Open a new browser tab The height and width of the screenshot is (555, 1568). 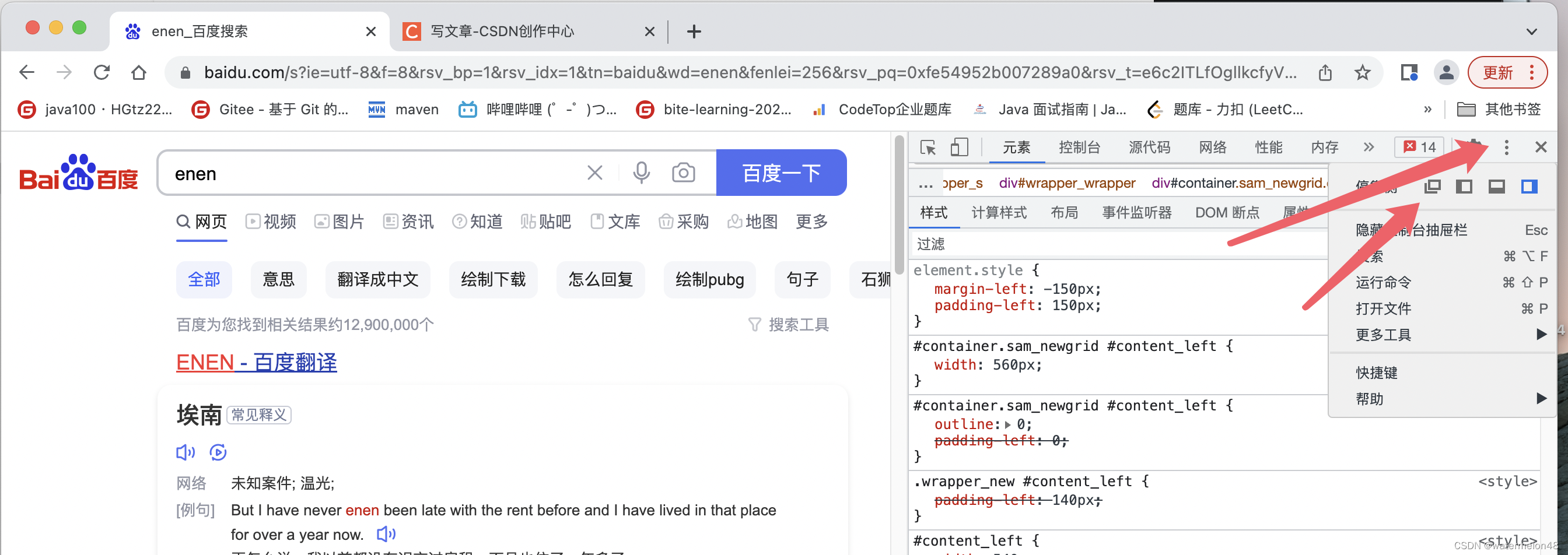694,31
